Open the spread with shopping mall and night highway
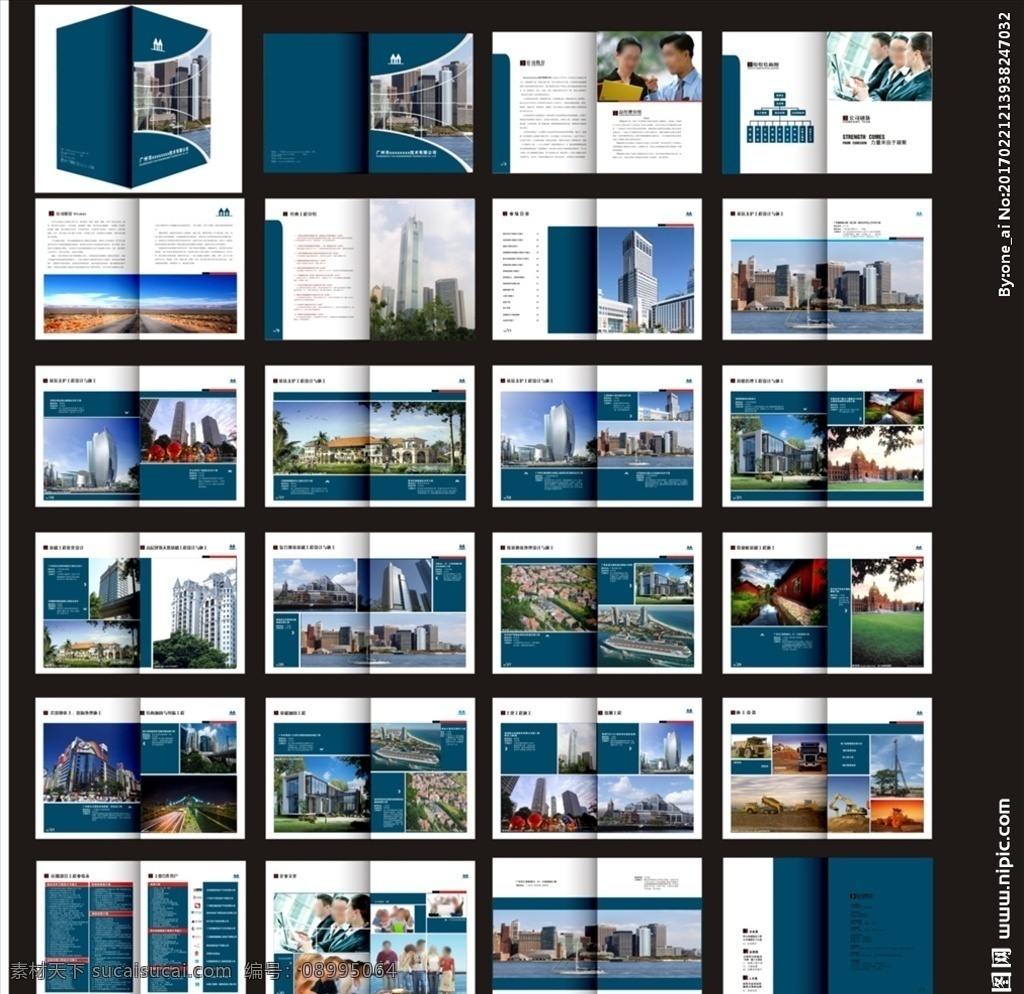 [x=140, y=768]
